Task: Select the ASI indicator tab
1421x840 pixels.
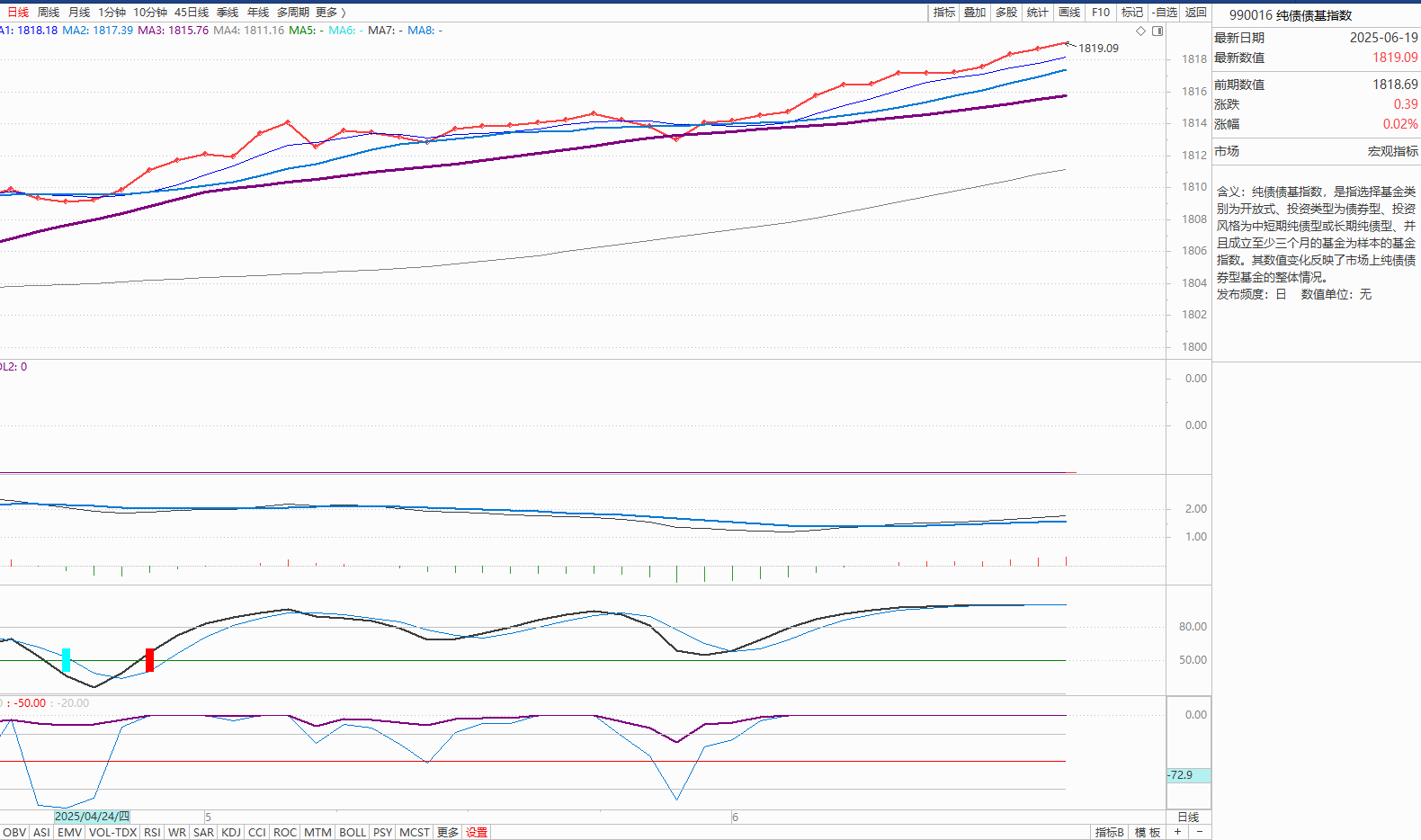Action: pos(41,833)
